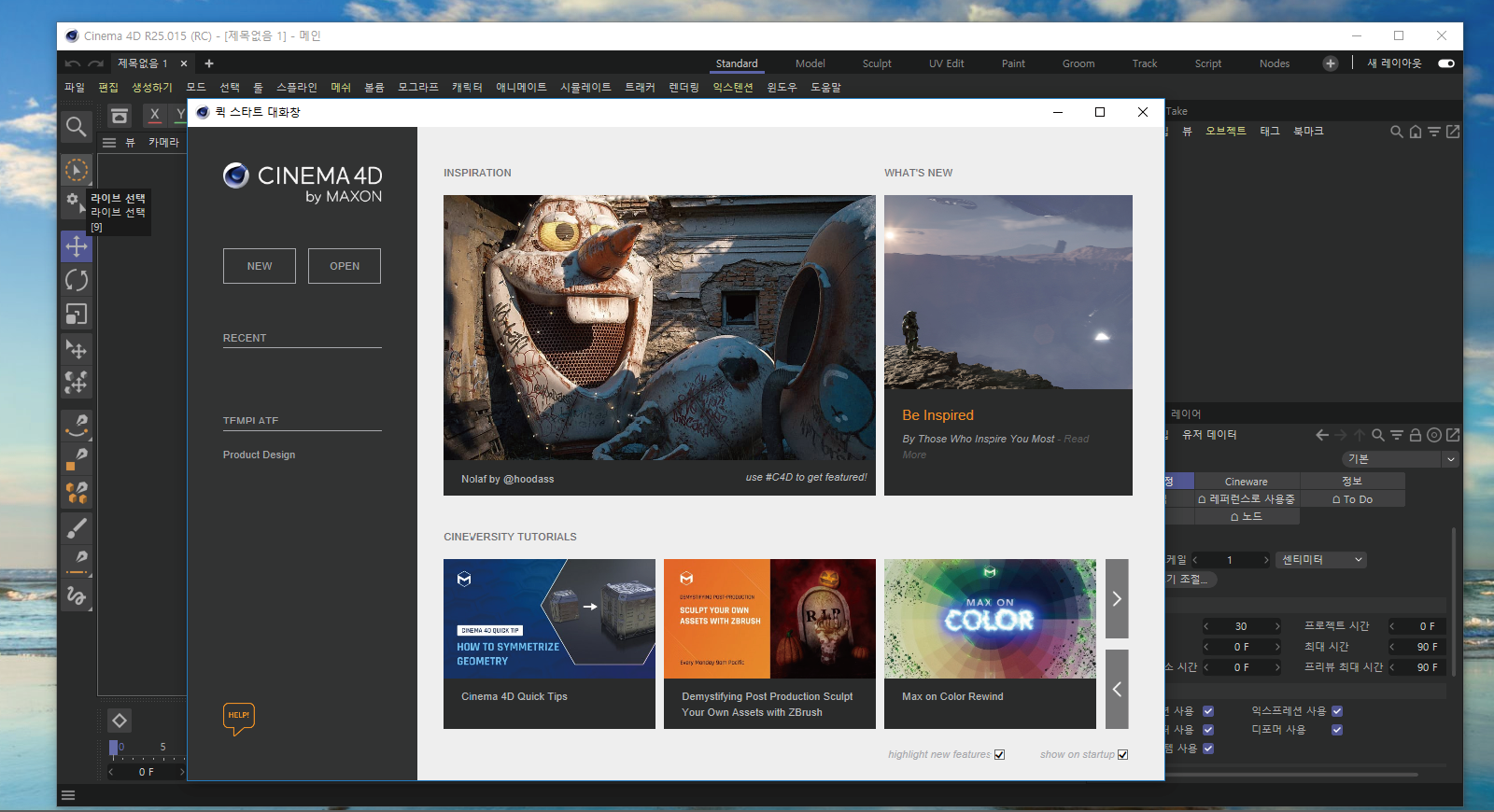Show previous Cineversity tutorials with left chevron
This screenshot has width=1494, height=812.
pos(1117,689)
